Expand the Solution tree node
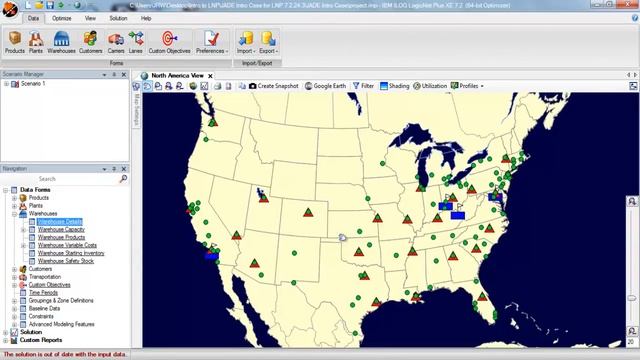The image size is (640, 360). [x=6, y=332]
